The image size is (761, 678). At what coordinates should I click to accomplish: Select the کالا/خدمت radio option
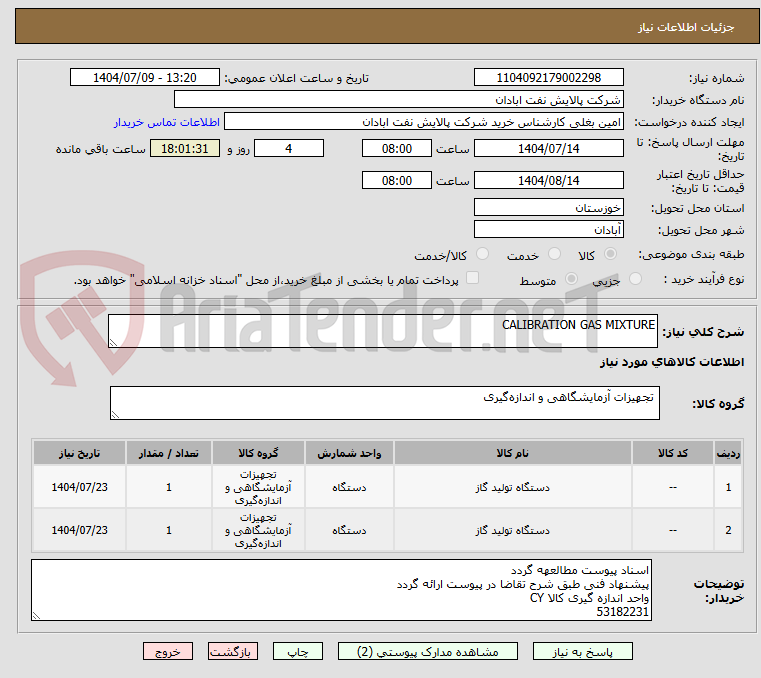point(482,254)
